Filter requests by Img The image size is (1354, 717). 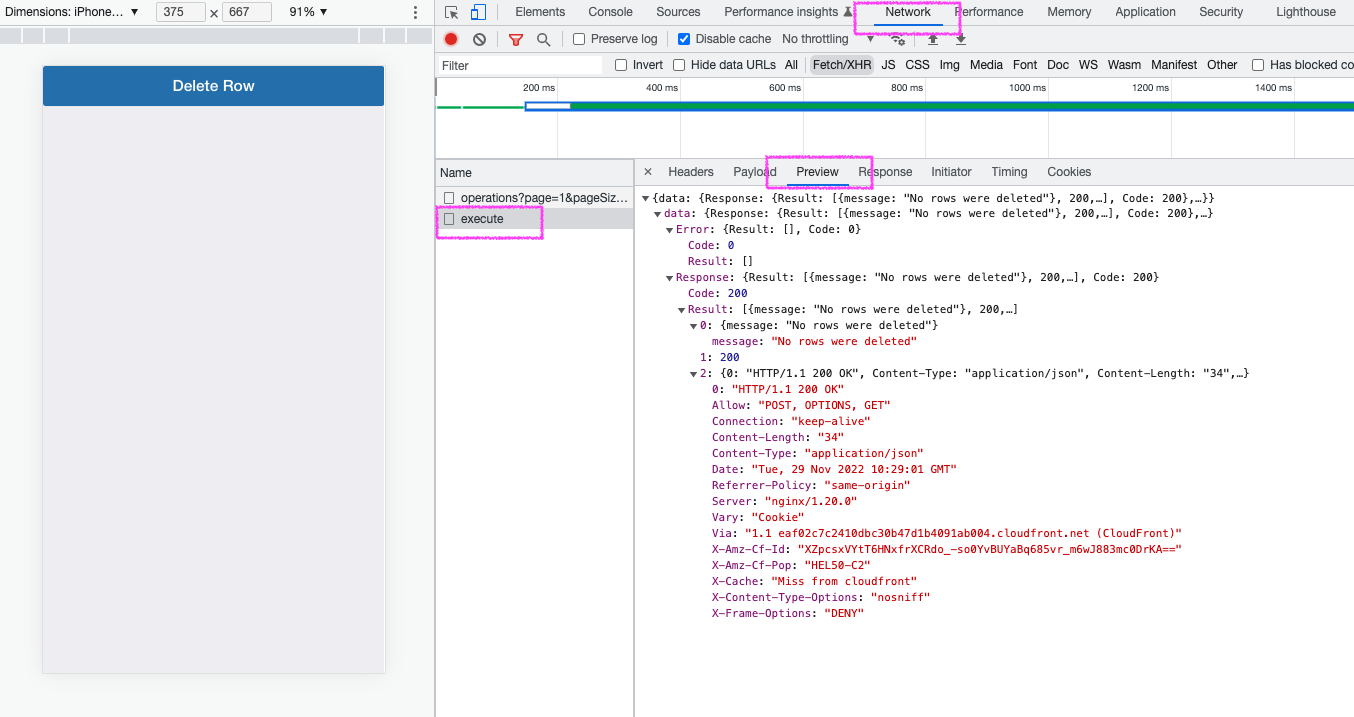tap(949, 65)
